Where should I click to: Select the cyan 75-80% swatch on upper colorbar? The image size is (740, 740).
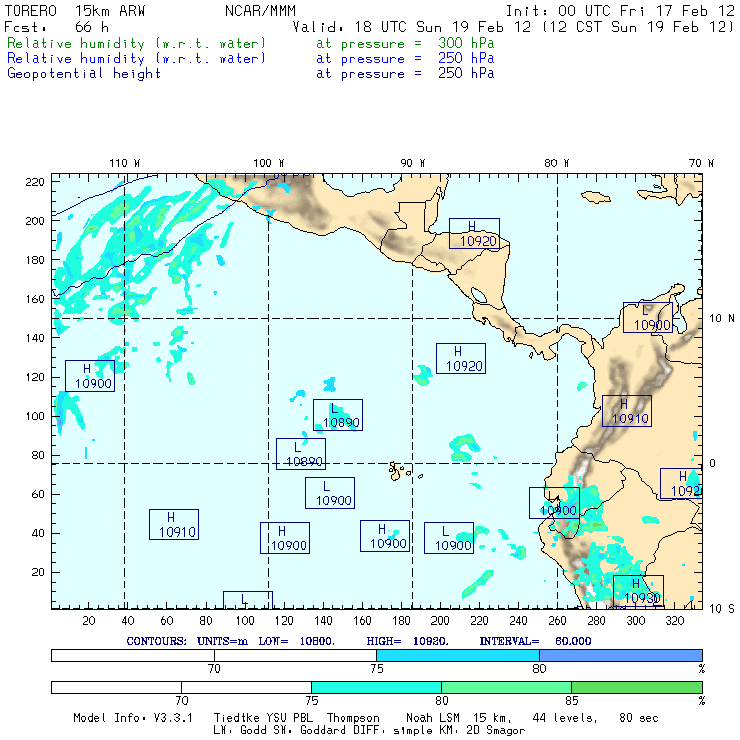click(458, 654)
